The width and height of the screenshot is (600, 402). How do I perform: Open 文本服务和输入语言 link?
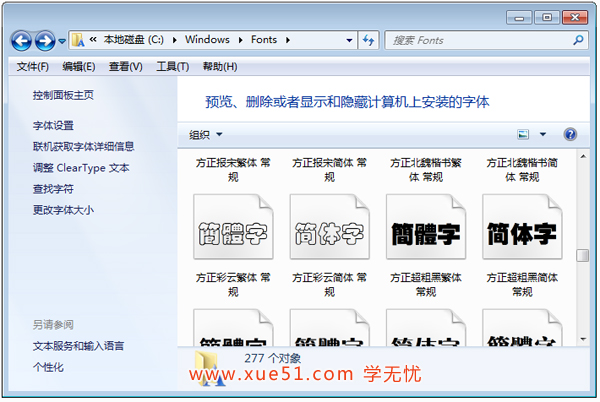click(x=78, y=346)
